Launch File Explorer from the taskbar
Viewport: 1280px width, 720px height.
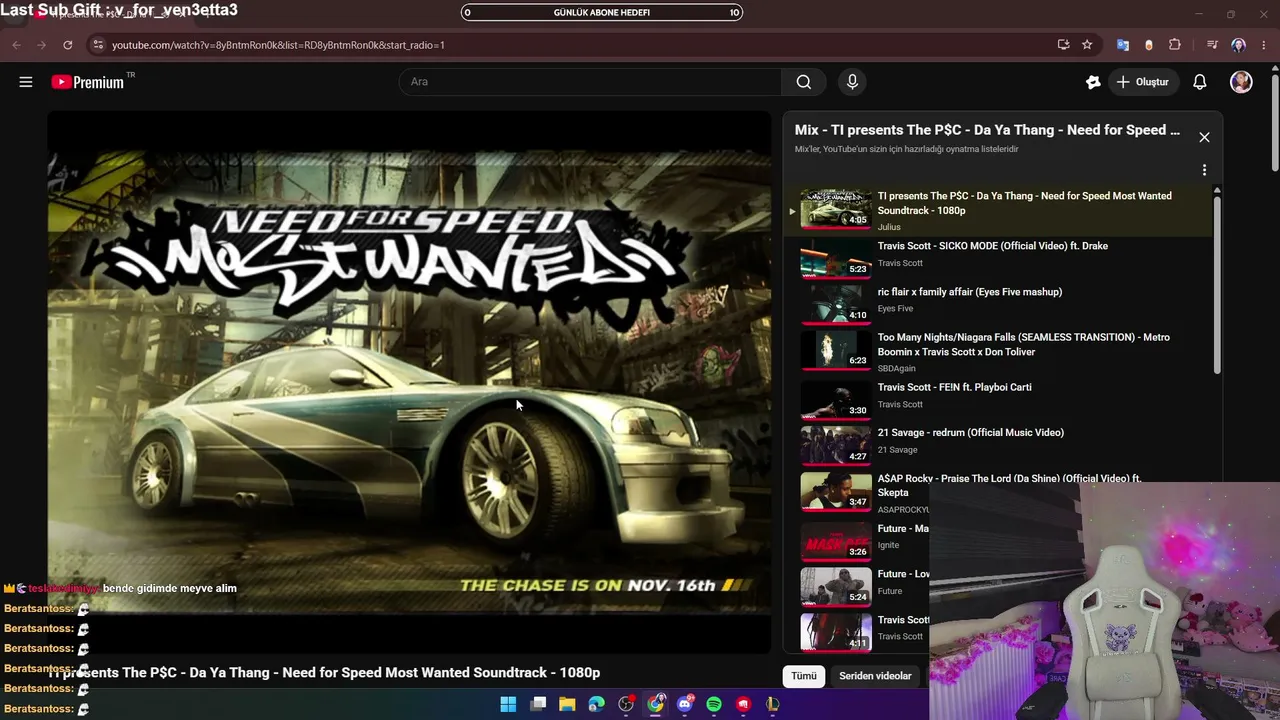pyautogui.click(x=567, y=704)
